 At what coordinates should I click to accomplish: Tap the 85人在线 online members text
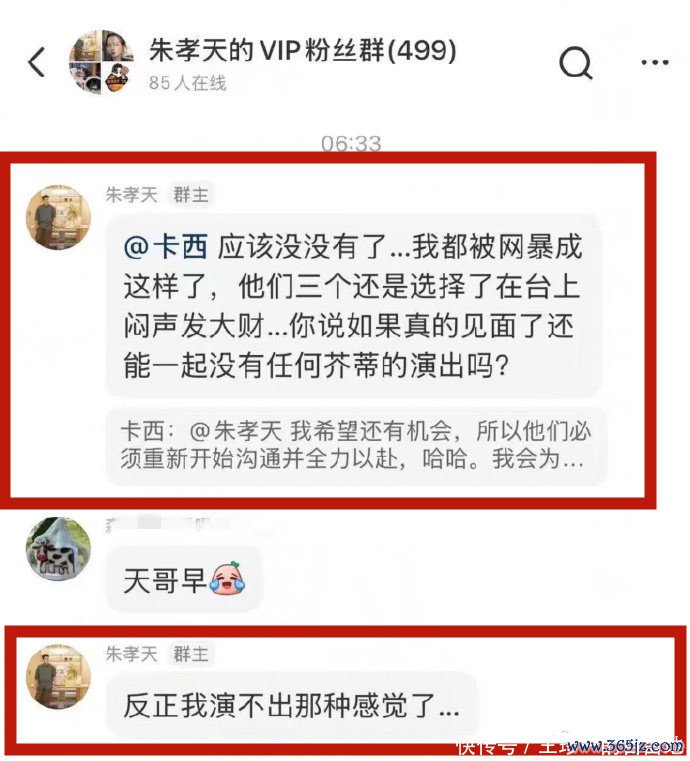click(x=188, y=83)
